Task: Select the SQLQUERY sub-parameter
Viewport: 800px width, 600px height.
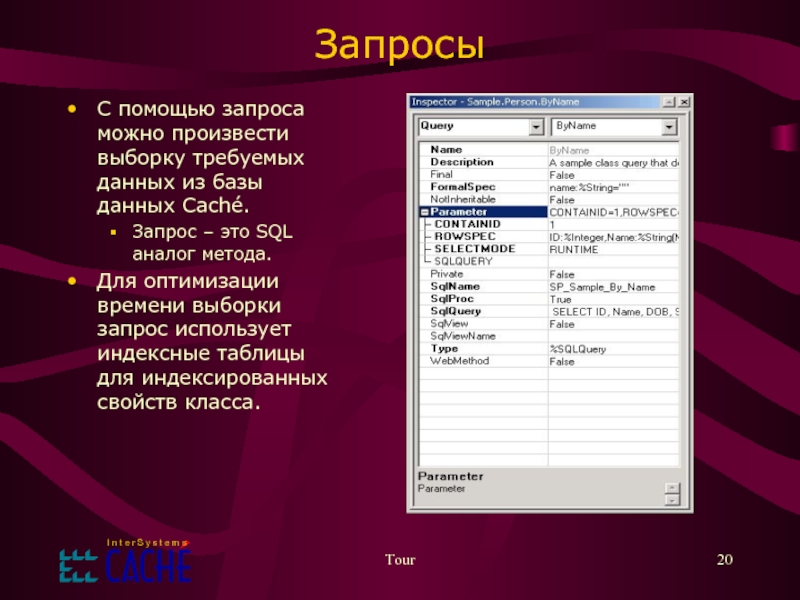Action: pos(549,262)
